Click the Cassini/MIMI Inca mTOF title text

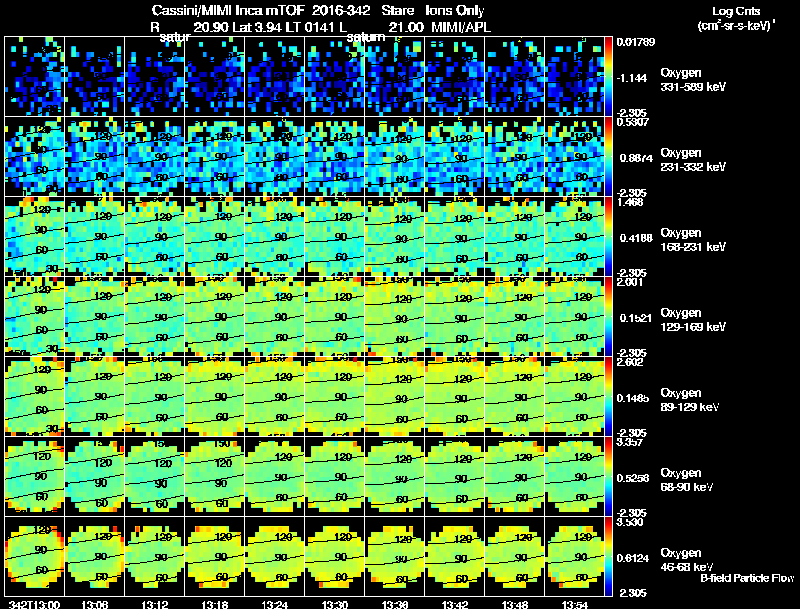[x=228, y=10]
